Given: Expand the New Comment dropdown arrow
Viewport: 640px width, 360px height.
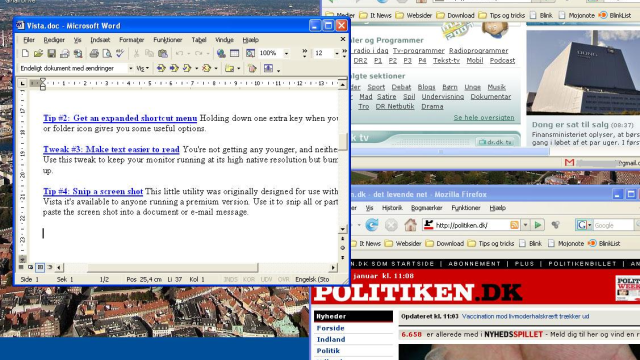Looking at the screenshot, I should (239, 68).
